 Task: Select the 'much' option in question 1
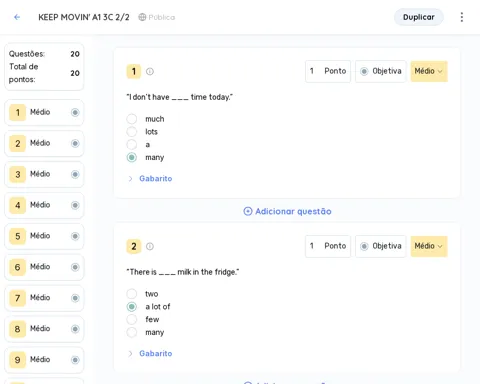(x=132, y=119)
